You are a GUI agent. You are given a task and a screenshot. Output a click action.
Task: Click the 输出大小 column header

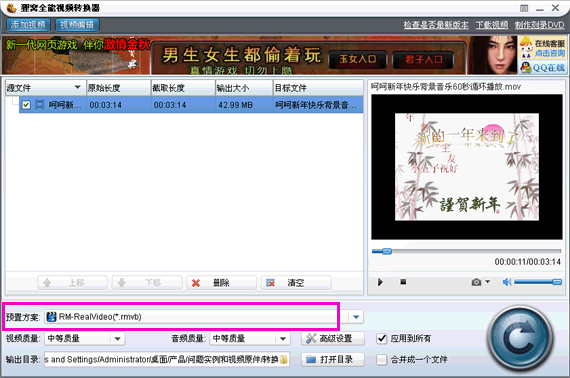pyautogui.click(x=244, y=88)
